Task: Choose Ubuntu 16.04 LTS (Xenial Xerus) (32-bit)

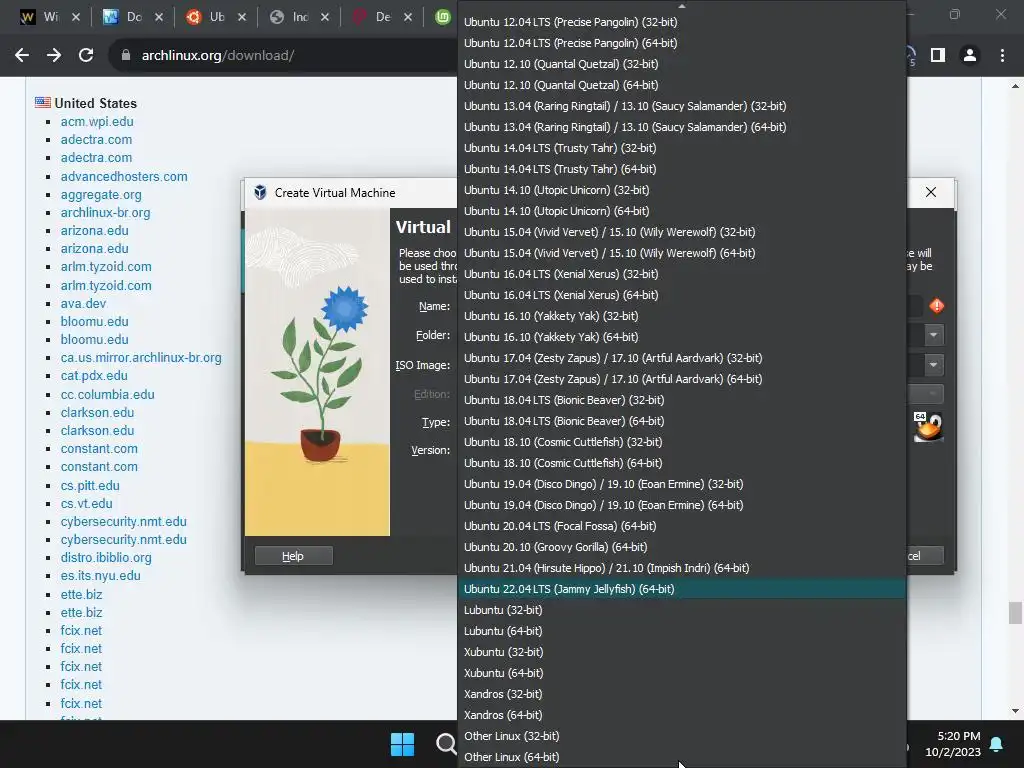Action: 682,274
